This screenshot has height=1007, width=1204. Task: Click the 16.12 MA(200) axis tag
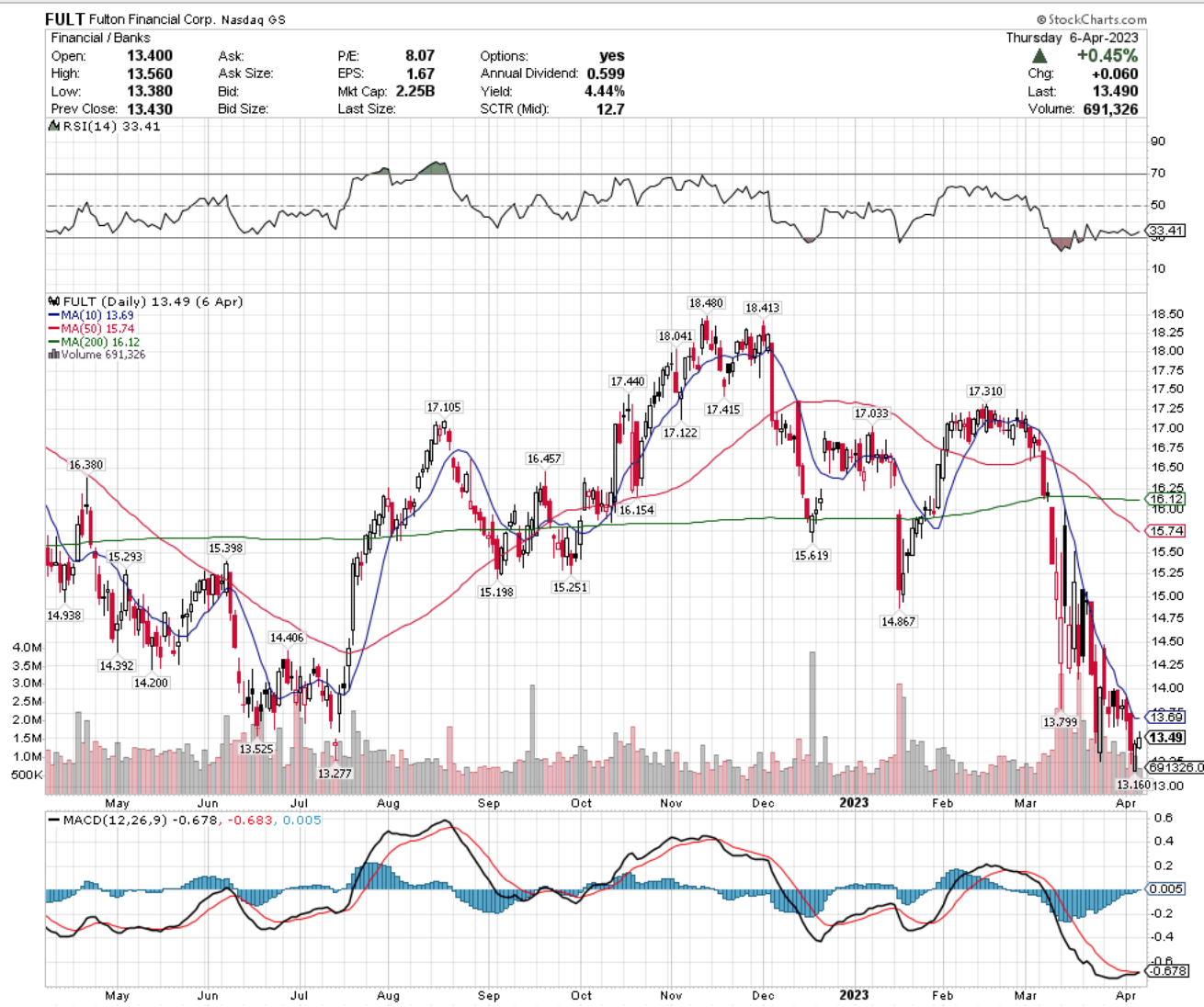tap(1167, 499)
